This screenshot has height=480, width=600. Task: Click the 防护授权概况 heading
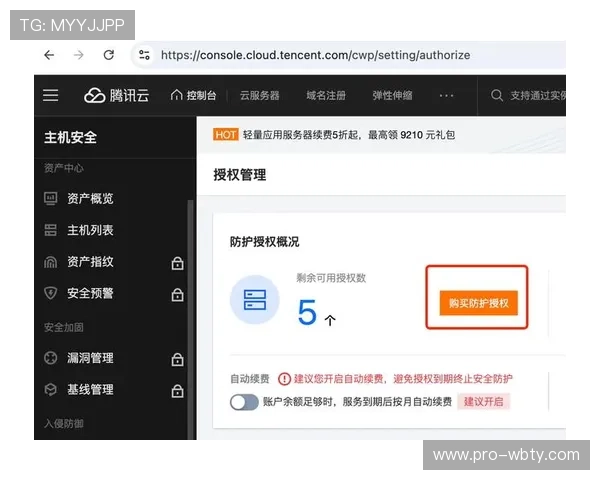[264, 242]
